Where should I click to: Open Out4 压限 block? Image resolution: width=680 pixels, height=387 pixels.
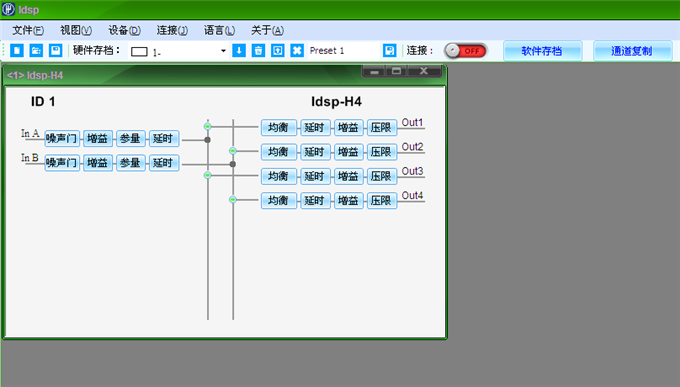[382, 200]
